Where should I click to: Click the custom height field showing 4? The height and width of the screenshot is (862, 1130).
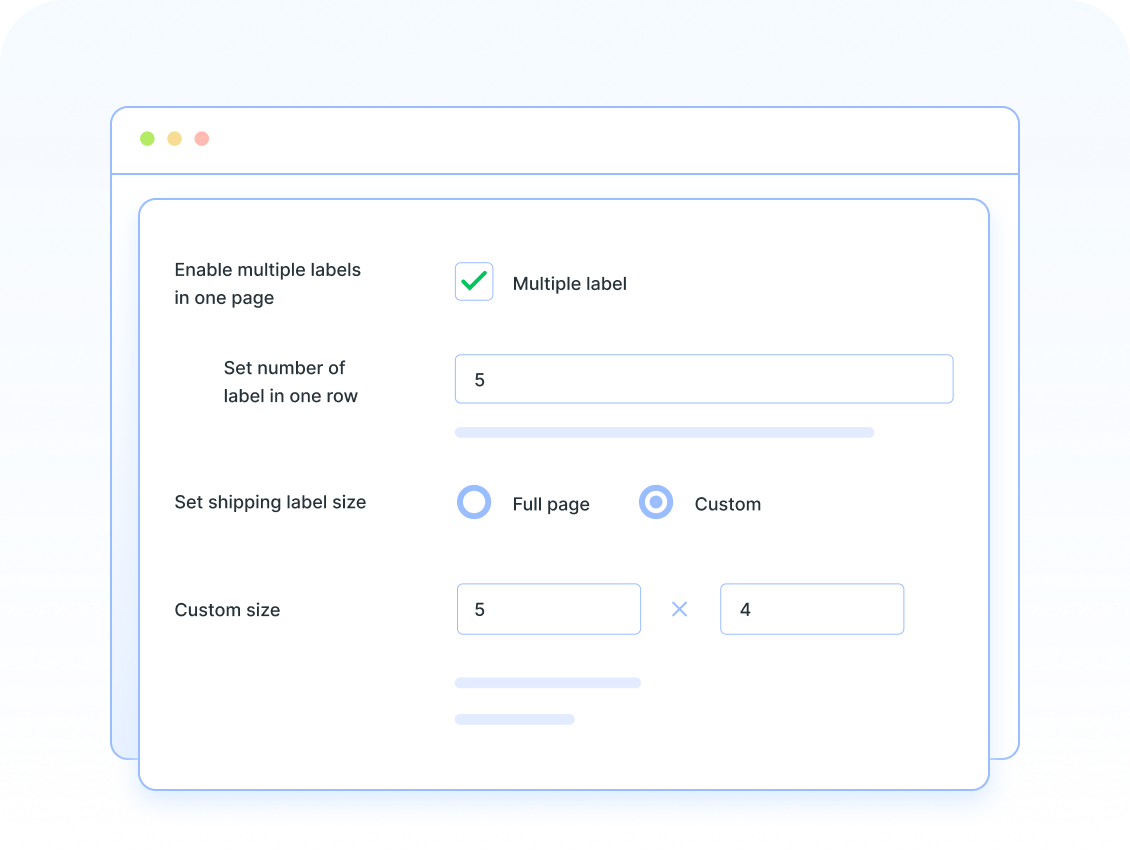812,609
